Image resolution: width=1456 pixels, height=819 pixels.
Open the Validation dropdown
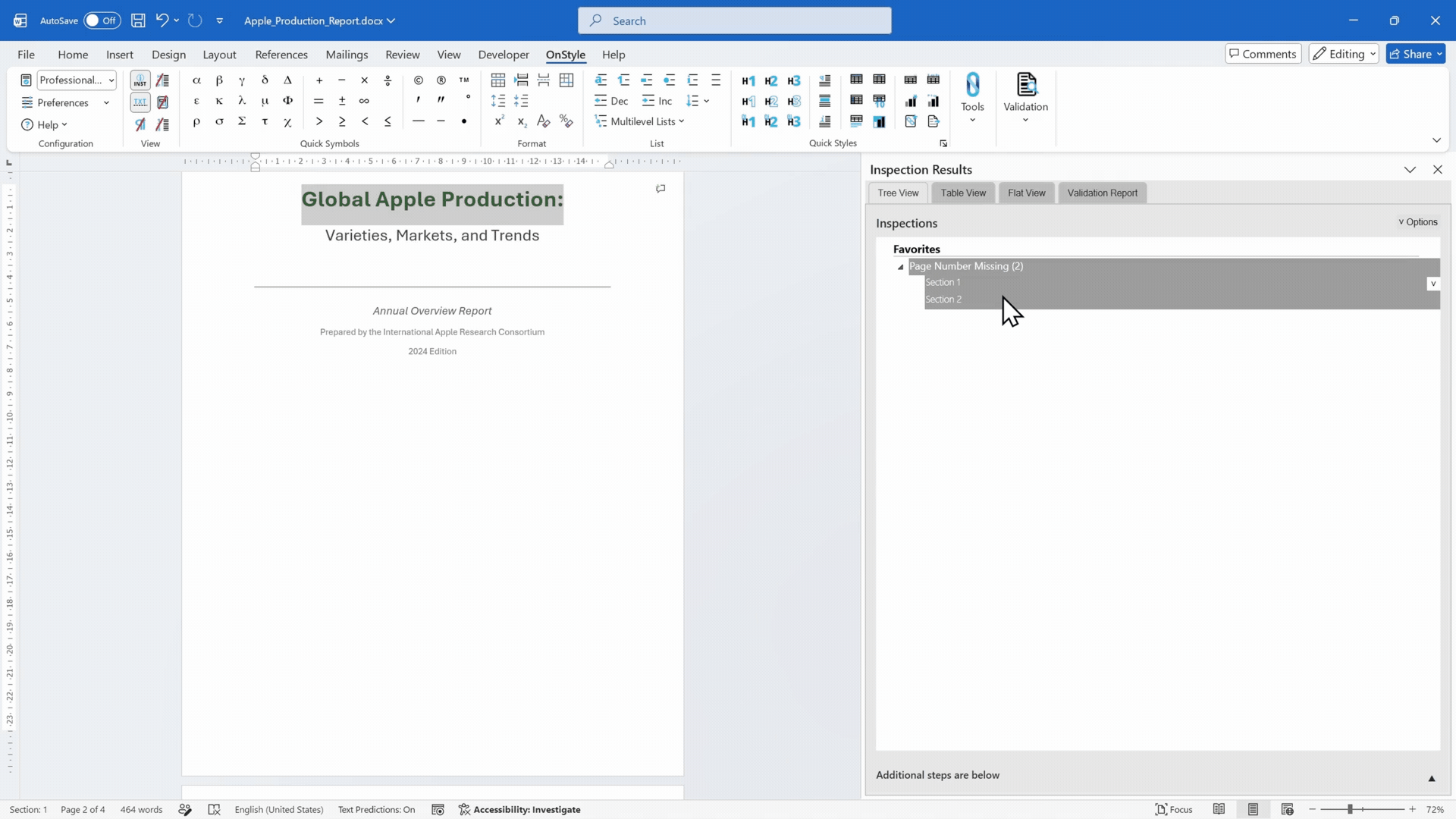(x=1026, y=99)
